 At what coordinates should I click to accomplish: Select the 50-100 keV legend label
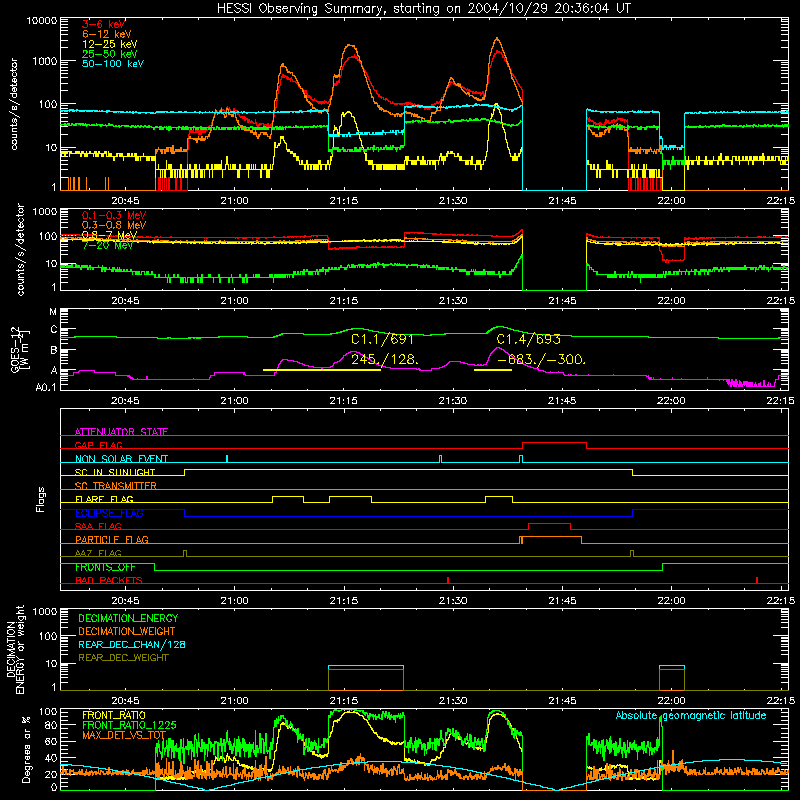(x=113, y=64)
